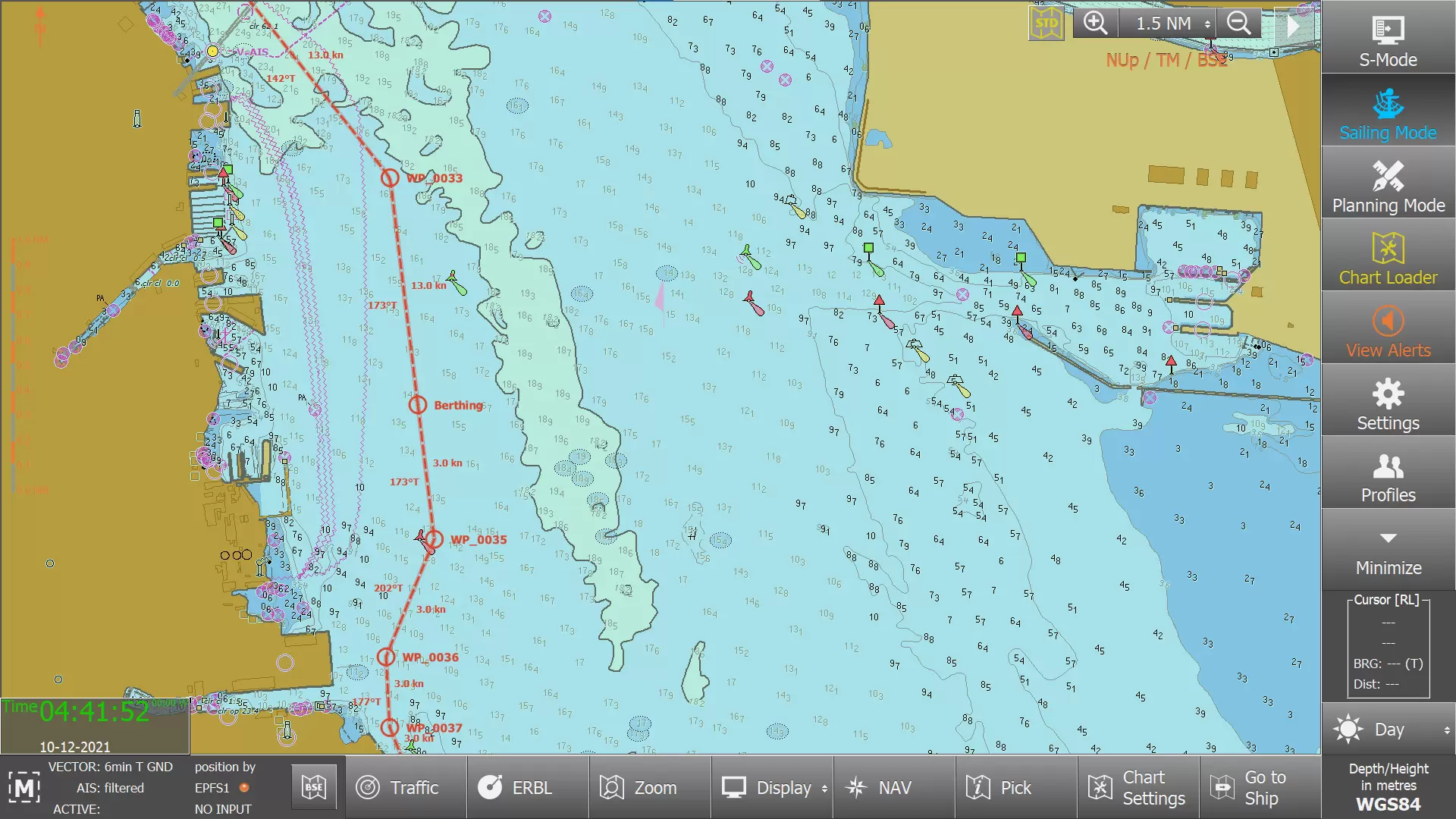The width and height of the screenshot is (1456, 819).
Task: Open Chart Settings
Action: (1138, 788)
